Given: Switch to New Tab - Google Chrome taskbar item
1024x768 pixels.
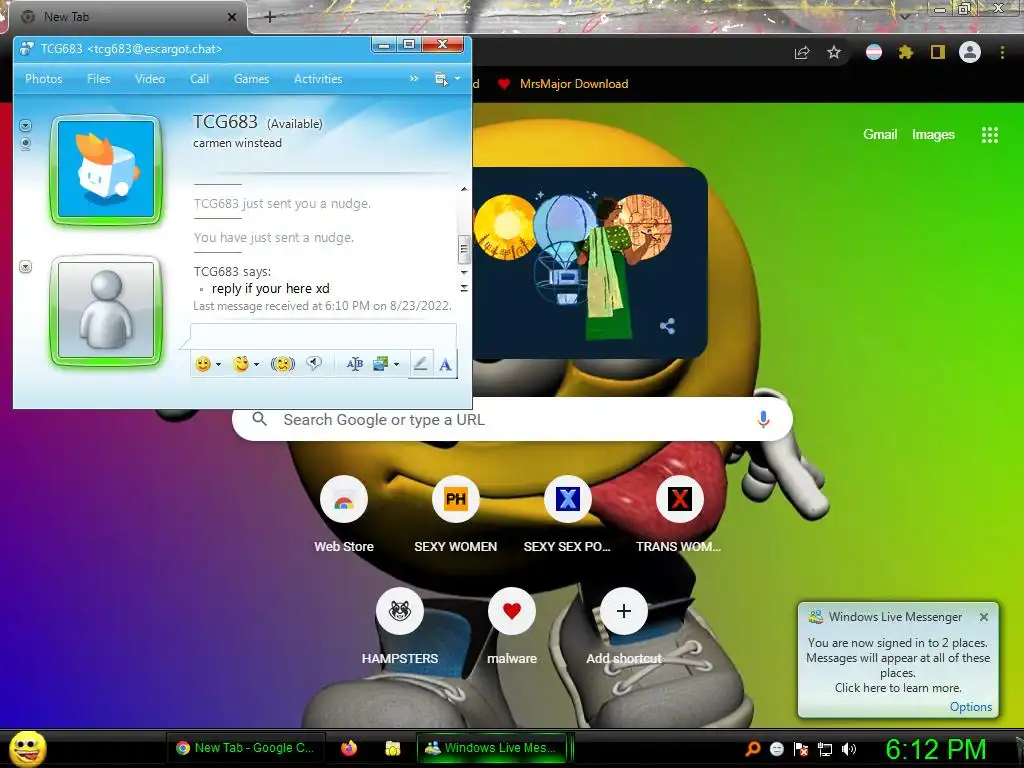Looking at the screenshot, I should point(245,748).
